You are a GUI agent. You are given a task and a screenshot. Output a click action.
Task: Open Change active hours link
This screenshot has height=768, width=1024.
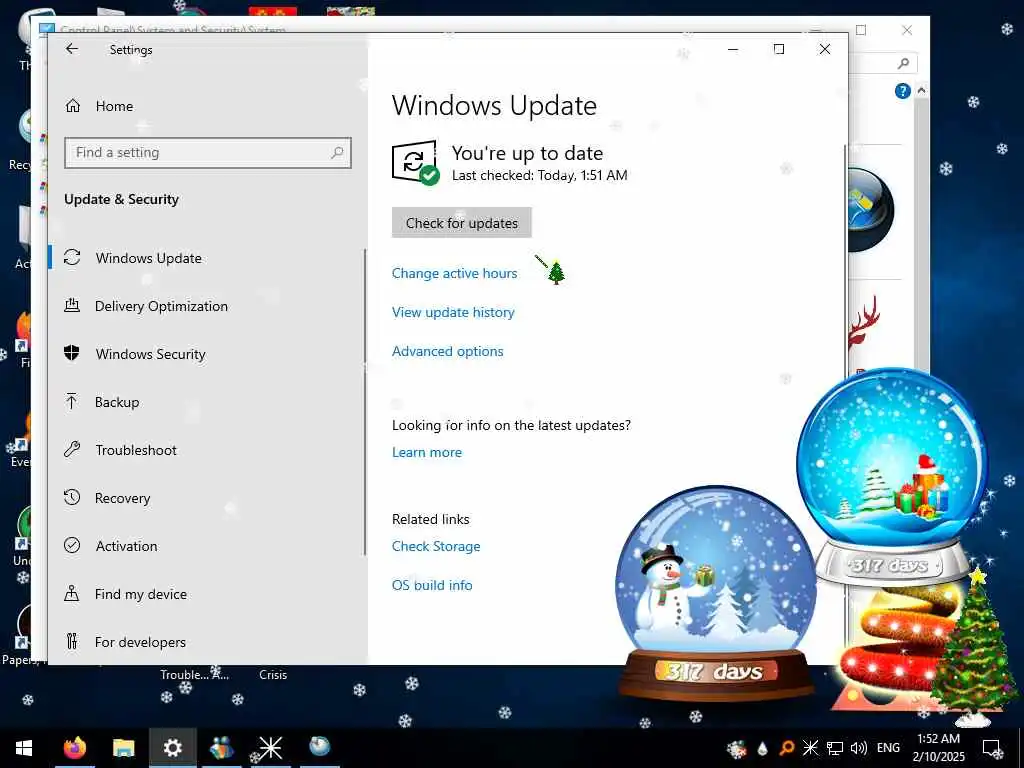click(455, 273)
